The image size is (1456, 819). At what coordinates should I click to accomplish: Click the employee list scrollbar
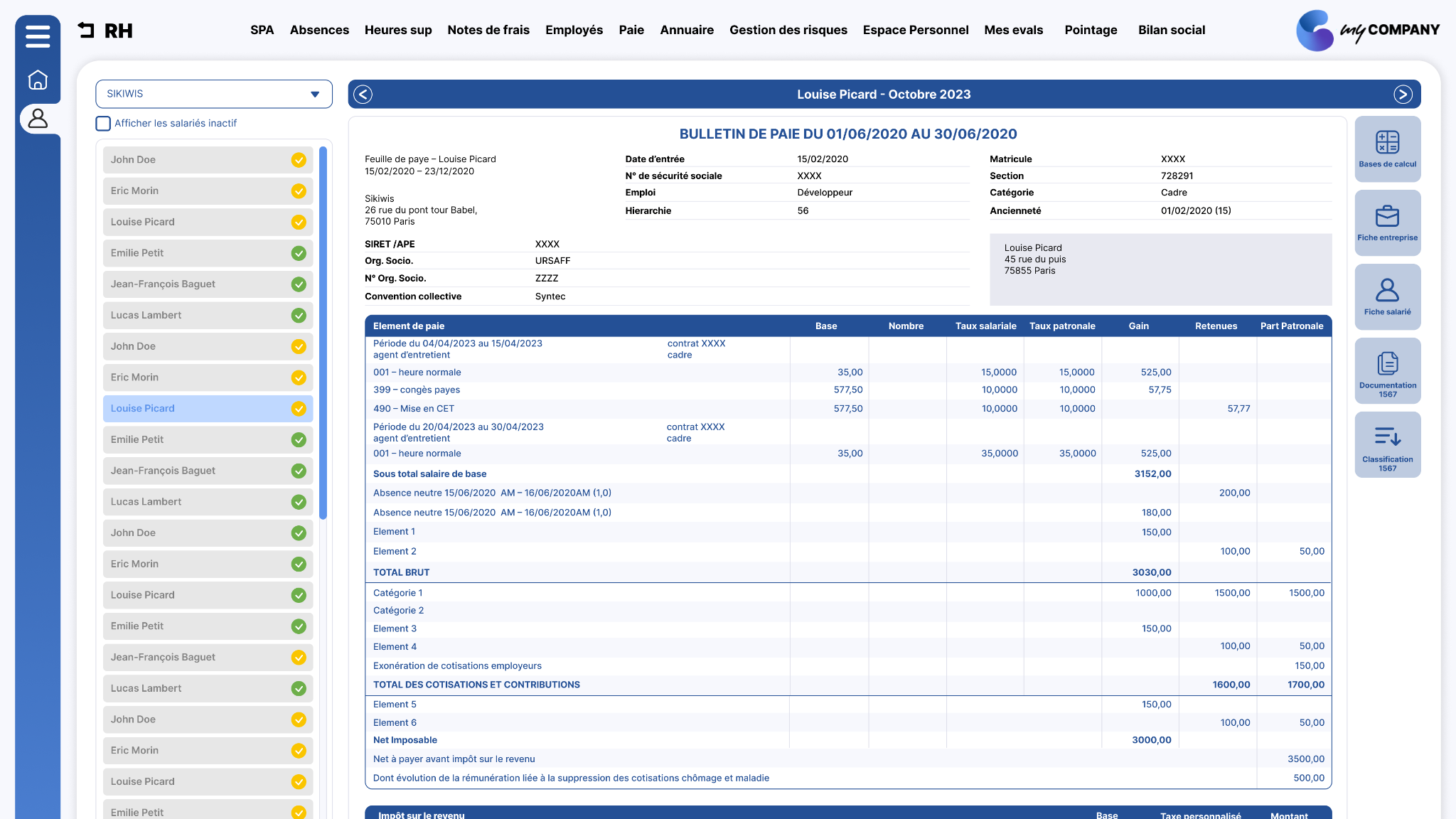point(323,333)
